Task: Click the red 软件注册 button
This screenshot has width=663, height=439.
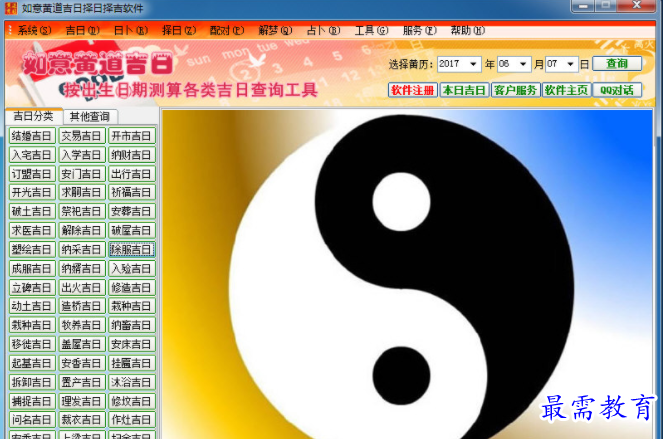Action: pos(413,90)
